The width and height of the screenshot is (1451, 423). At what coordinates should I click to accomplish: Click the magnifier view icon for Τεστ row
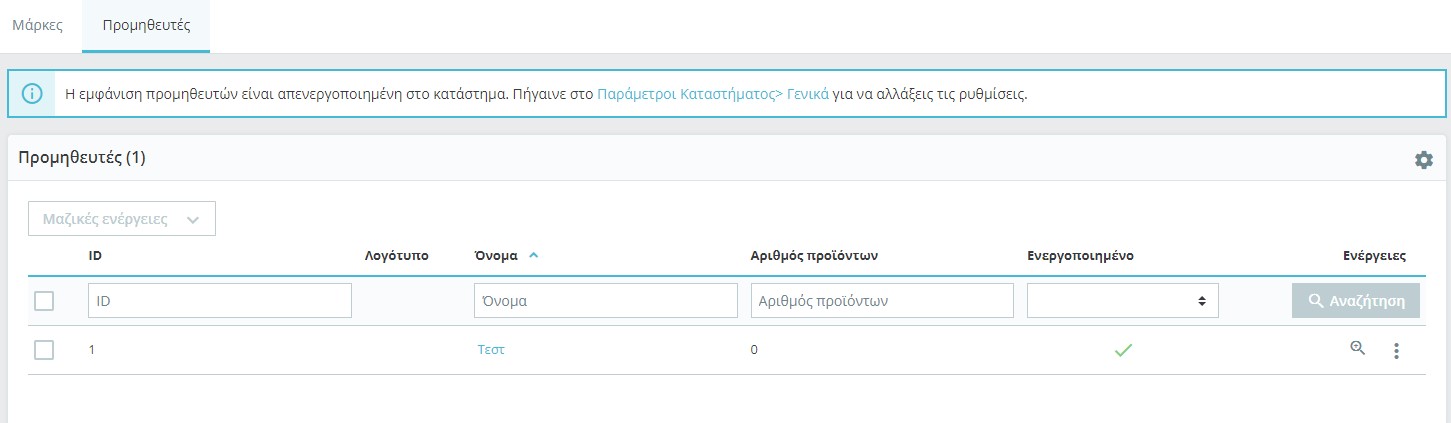tap(1357, 349)
